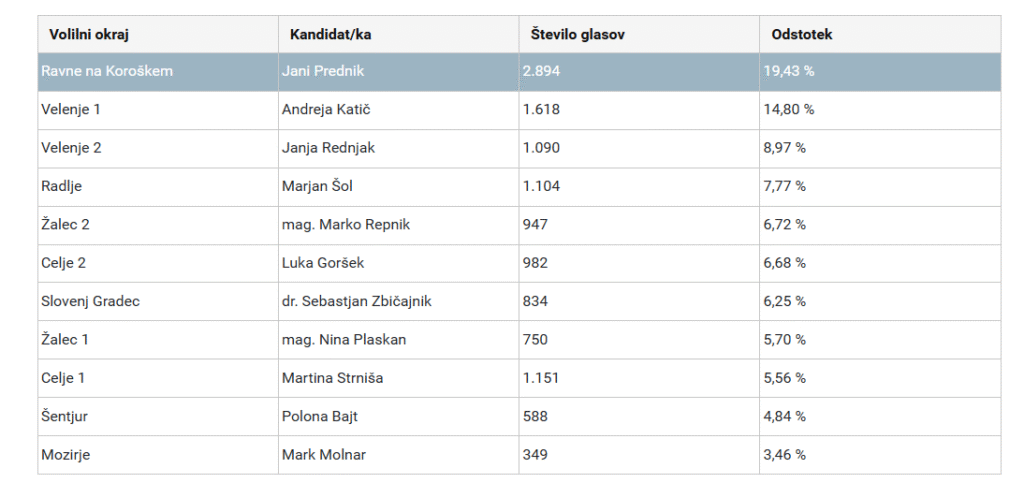Viewport: 1024px width, 483px height.
Task: Click candidate mag. Marko Repnik
Action: (346, 224)
